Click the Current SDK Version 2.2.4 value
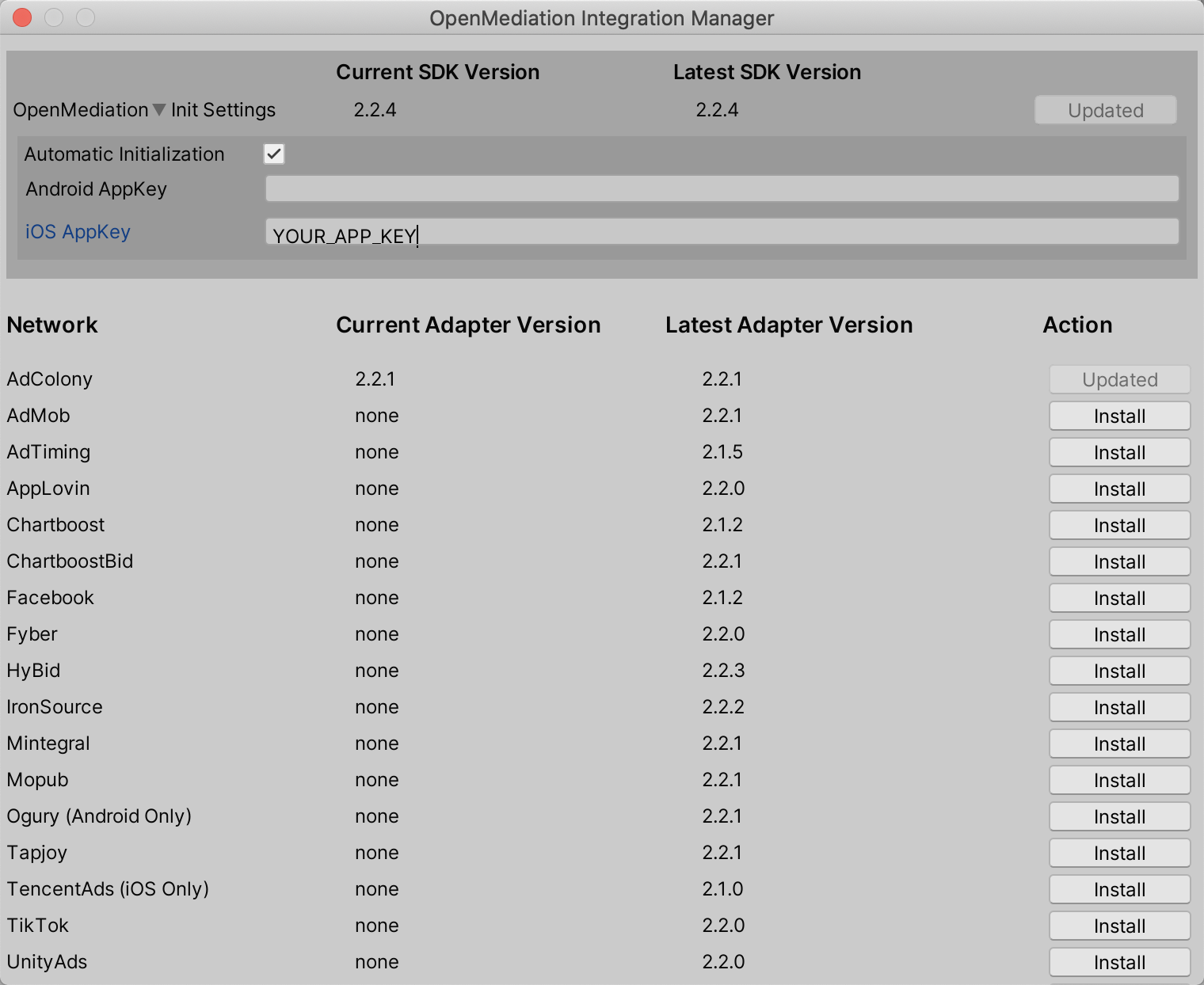 [x=375, y=110]
